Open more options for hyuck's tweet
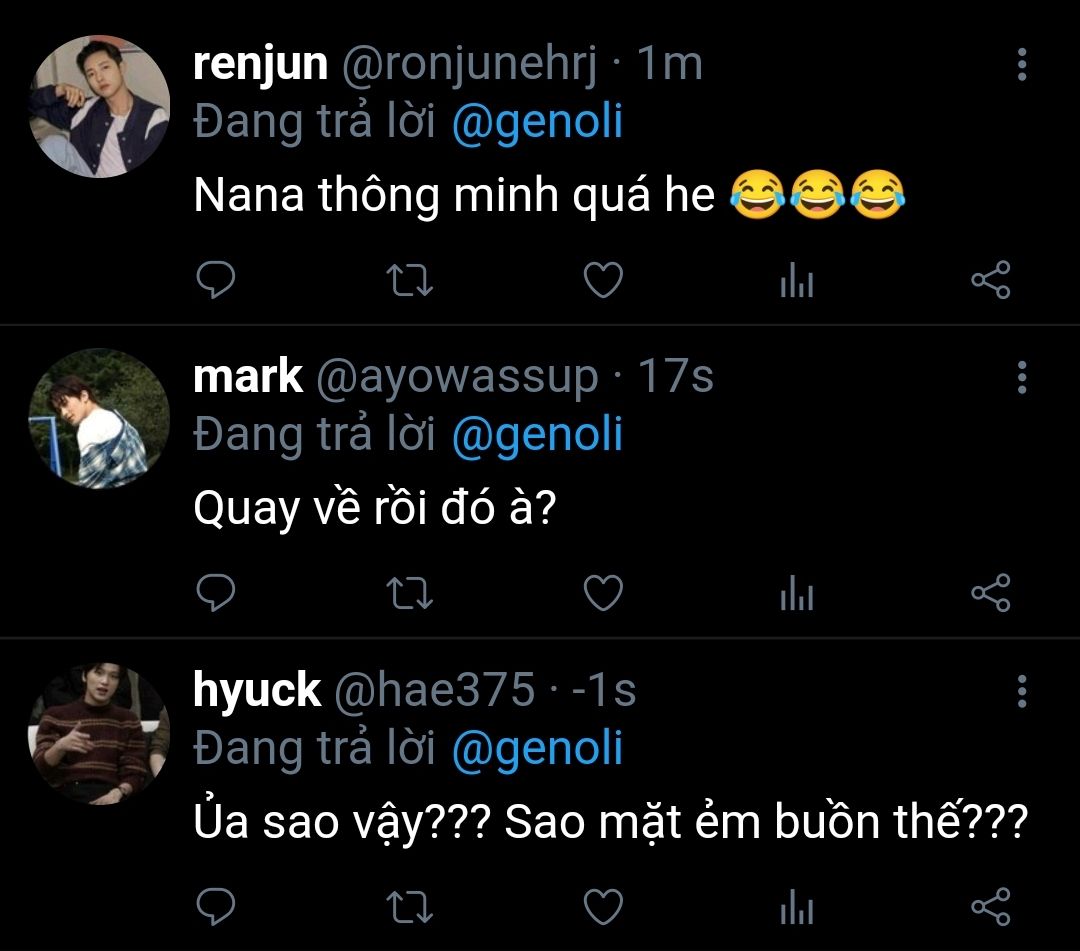Image resolution: width=1080 pixels, height=951 pixels. pos(1021,690)
